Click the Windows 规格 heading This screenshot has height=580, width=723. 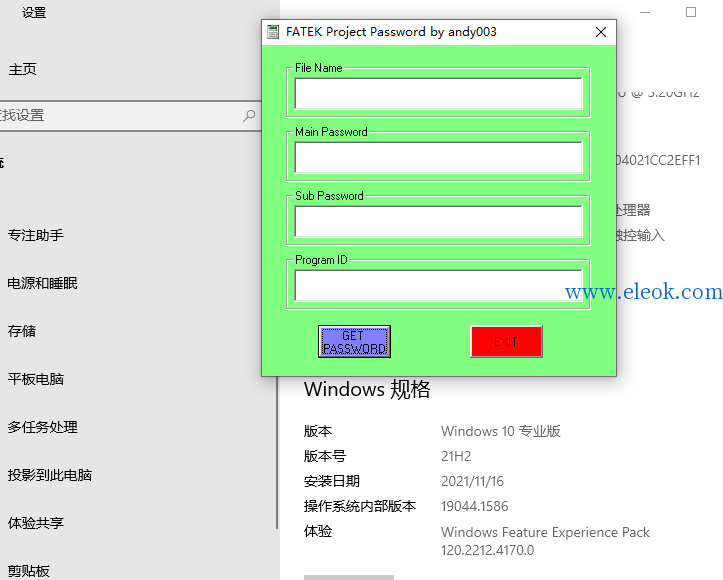(367, 390)
